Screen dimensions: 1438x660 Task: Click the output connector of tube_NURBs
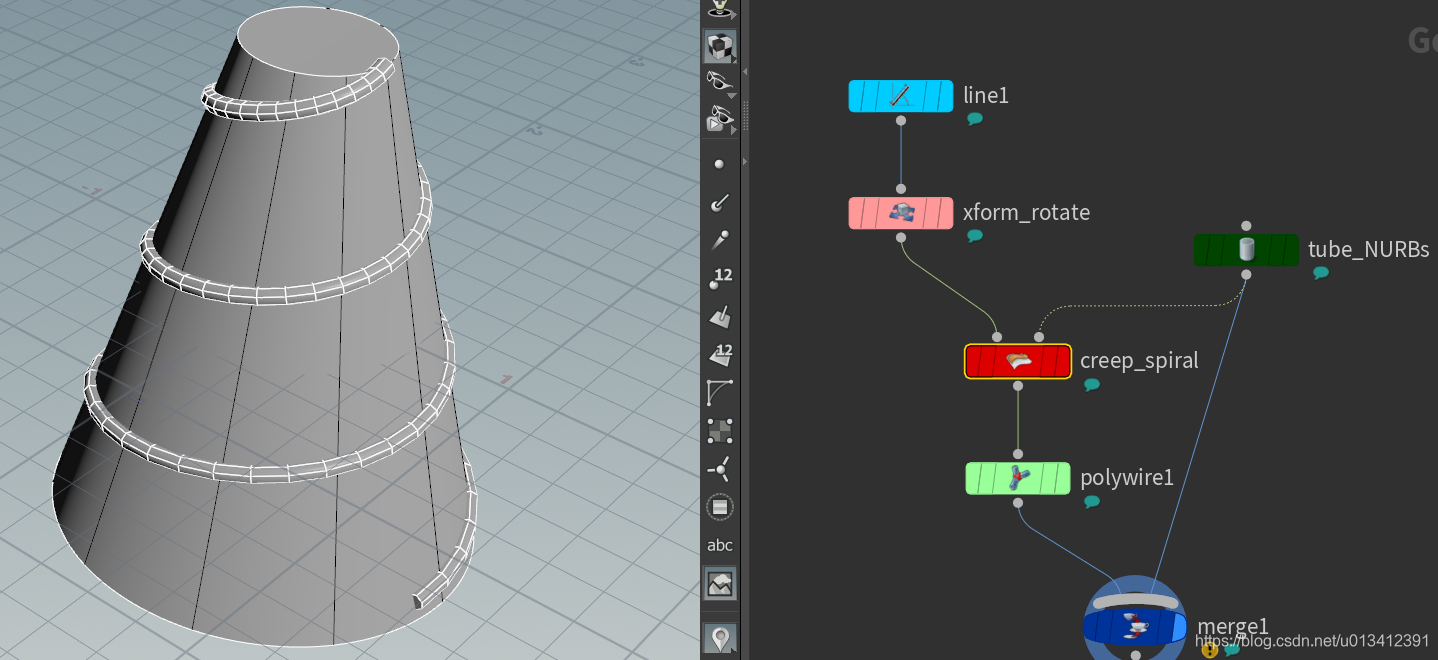[x=1246, y=274]
